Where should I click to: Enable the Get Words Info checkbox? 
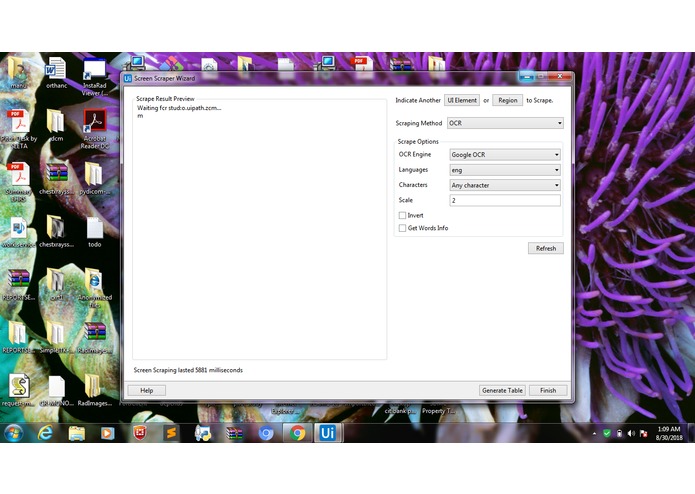402,228
